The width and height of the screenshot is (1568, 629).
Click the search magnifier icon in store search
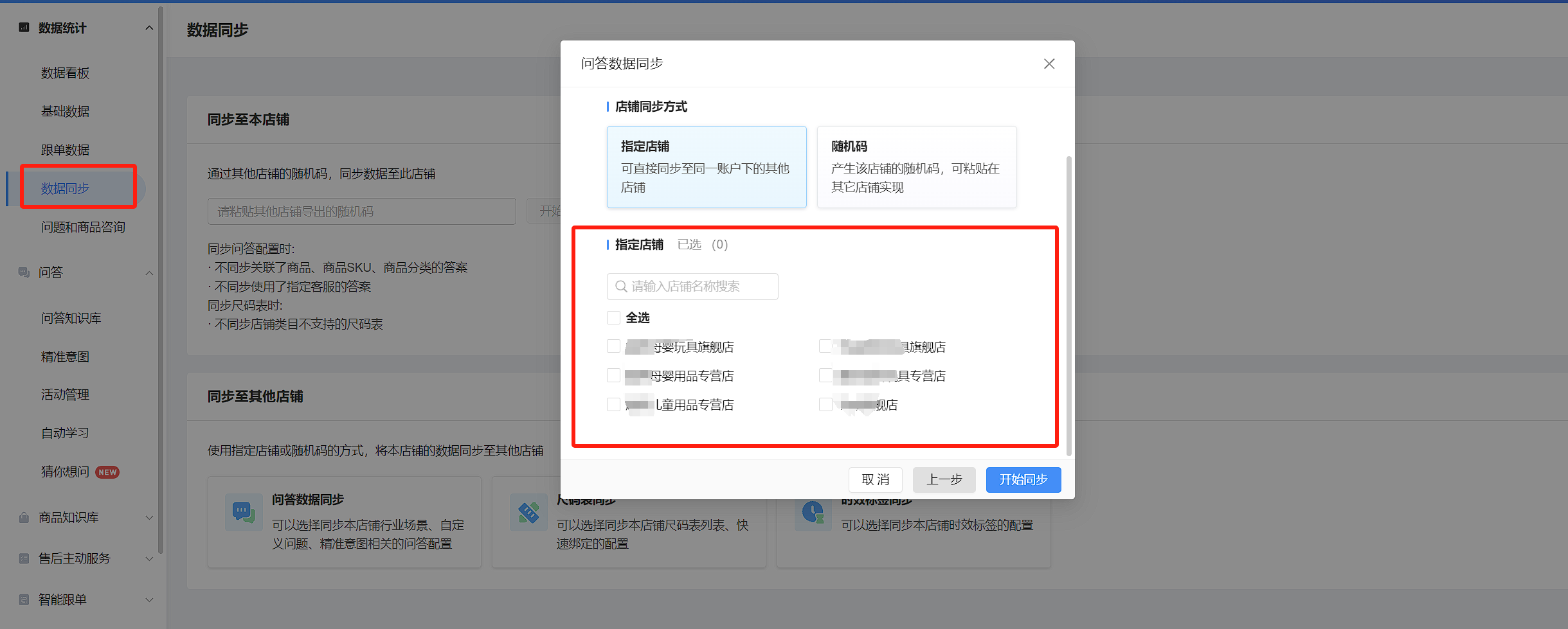[x=621, y=287]
